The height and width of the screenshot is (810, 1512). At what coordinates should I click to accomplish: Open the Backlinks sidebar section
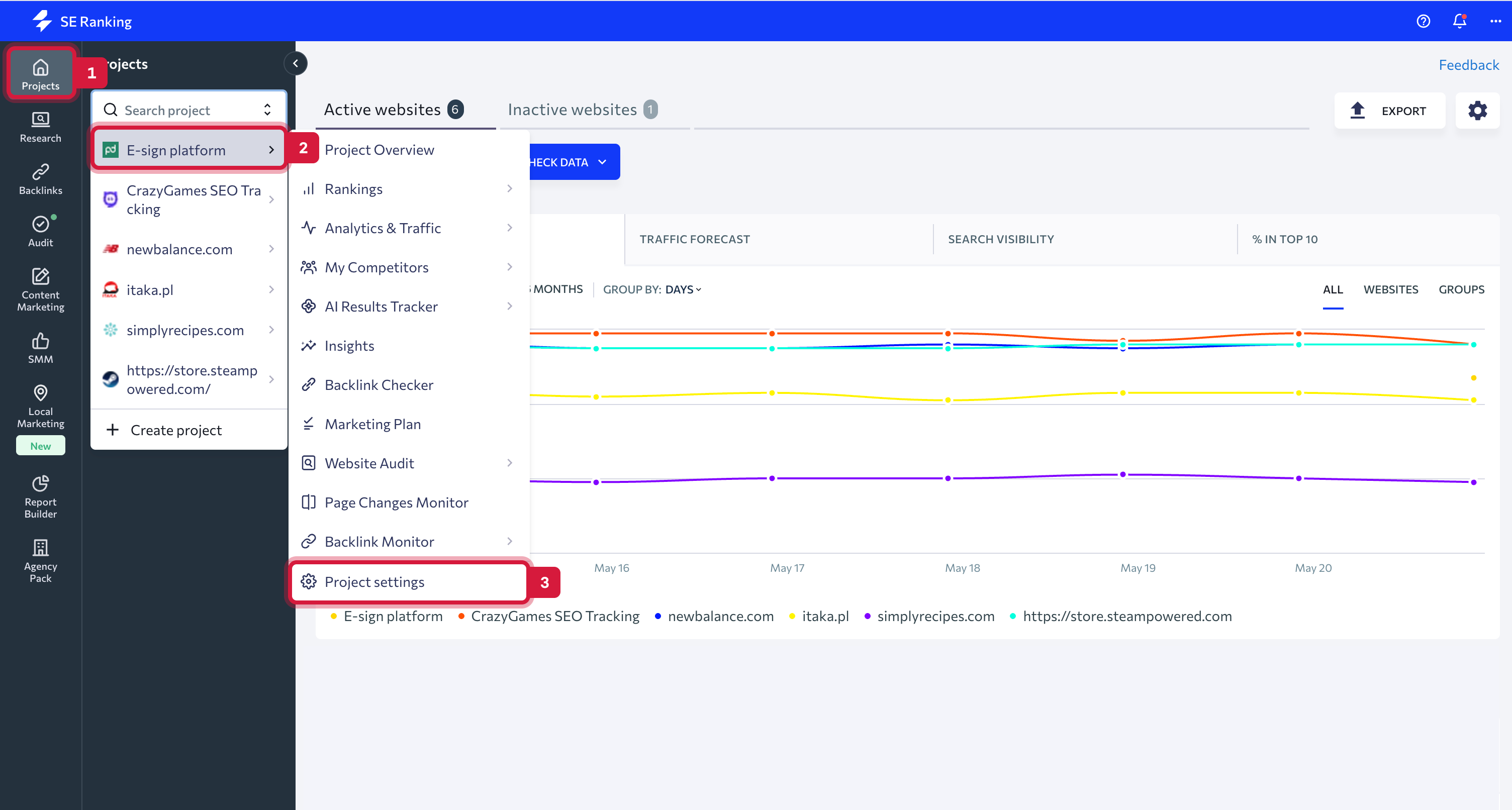[x=40, y=179]
